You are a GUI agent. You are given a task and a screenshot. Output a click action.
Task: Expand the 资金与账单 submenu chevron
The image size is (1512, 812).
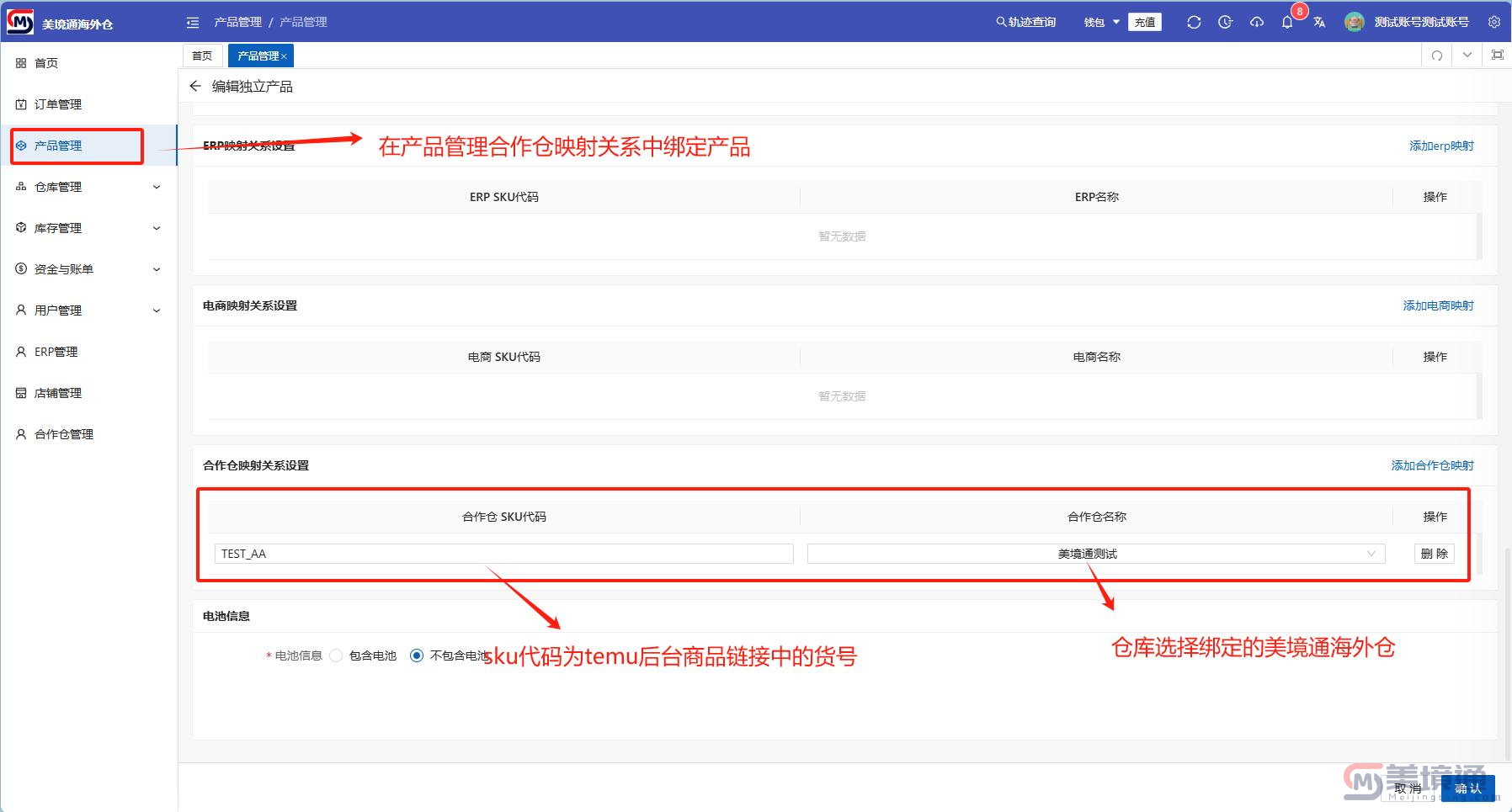pos(157,269)
